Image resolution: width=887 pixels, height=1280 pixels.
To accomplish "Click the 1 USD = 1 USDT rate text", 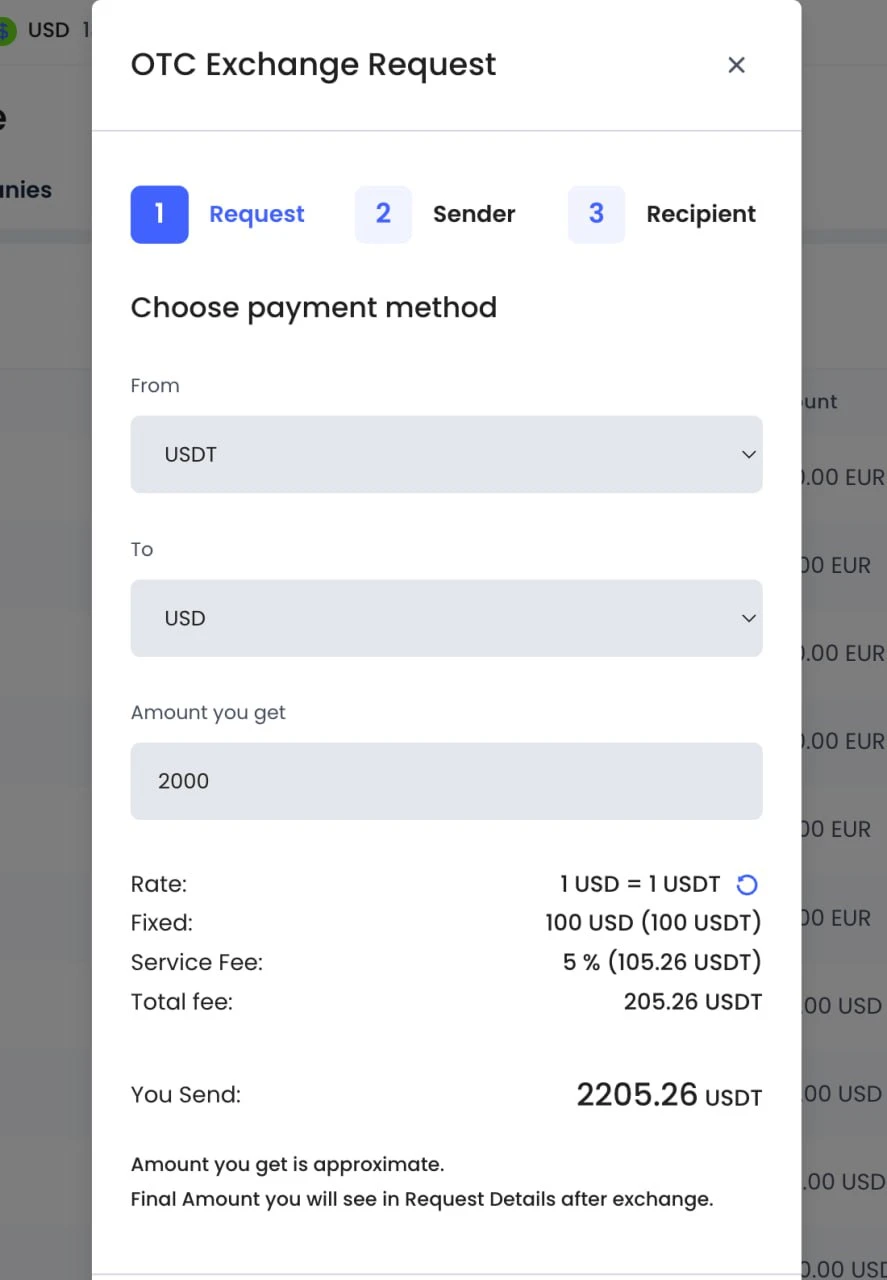I will [x=640, y=884].
